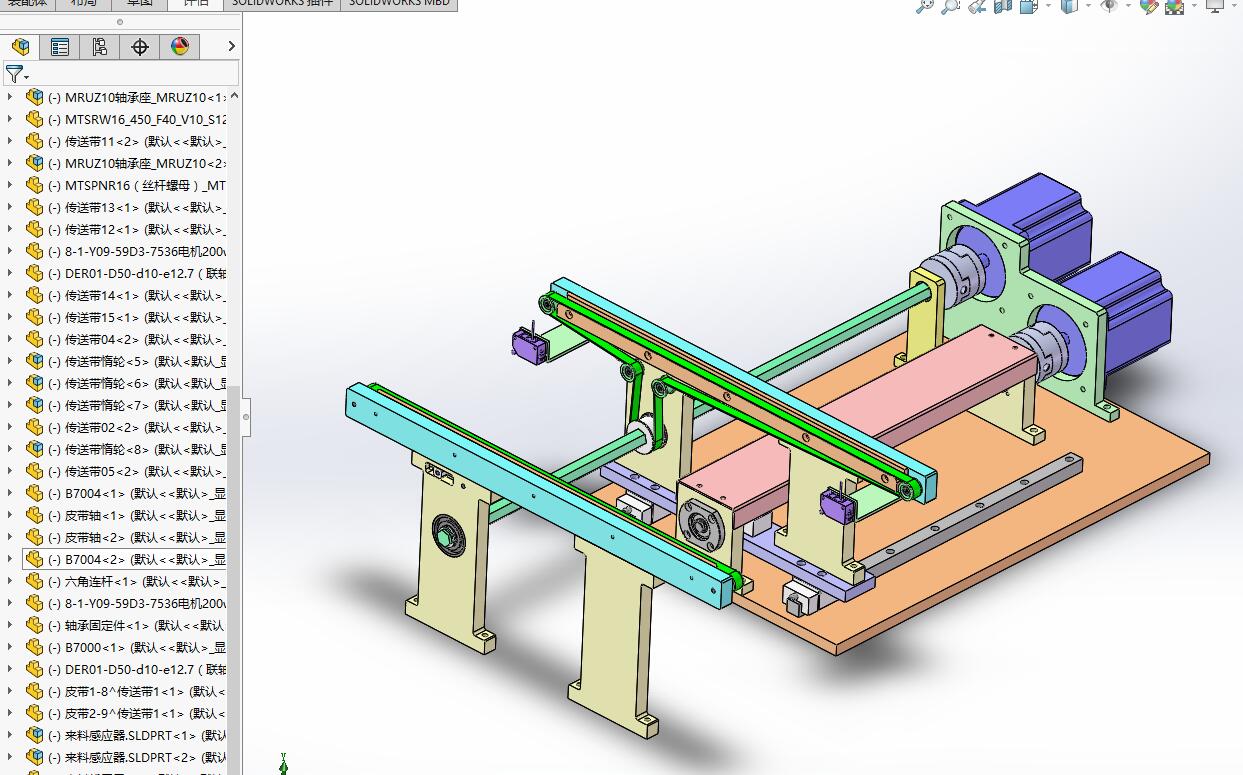Expand the 皮带2-9^传送带1<1> tree node
Viewport: 1243px width, 775px height.
10,713
